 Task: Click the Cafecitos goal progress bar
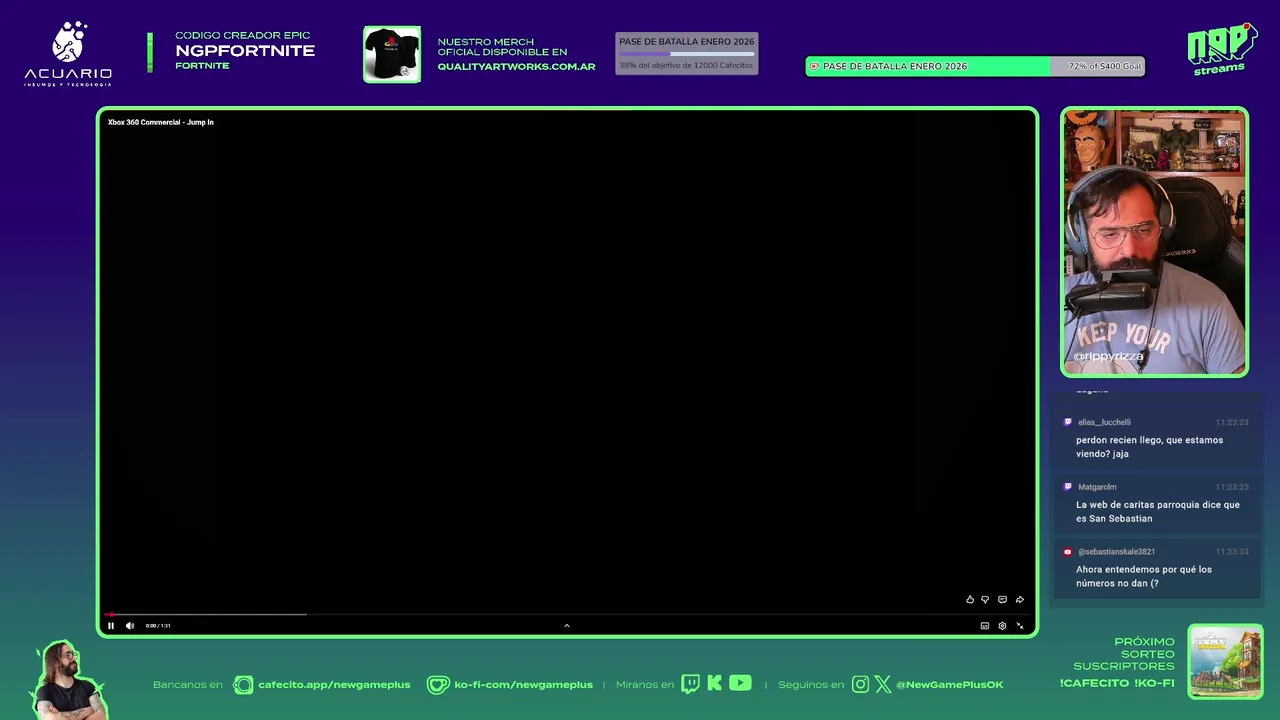click(686, 54)
